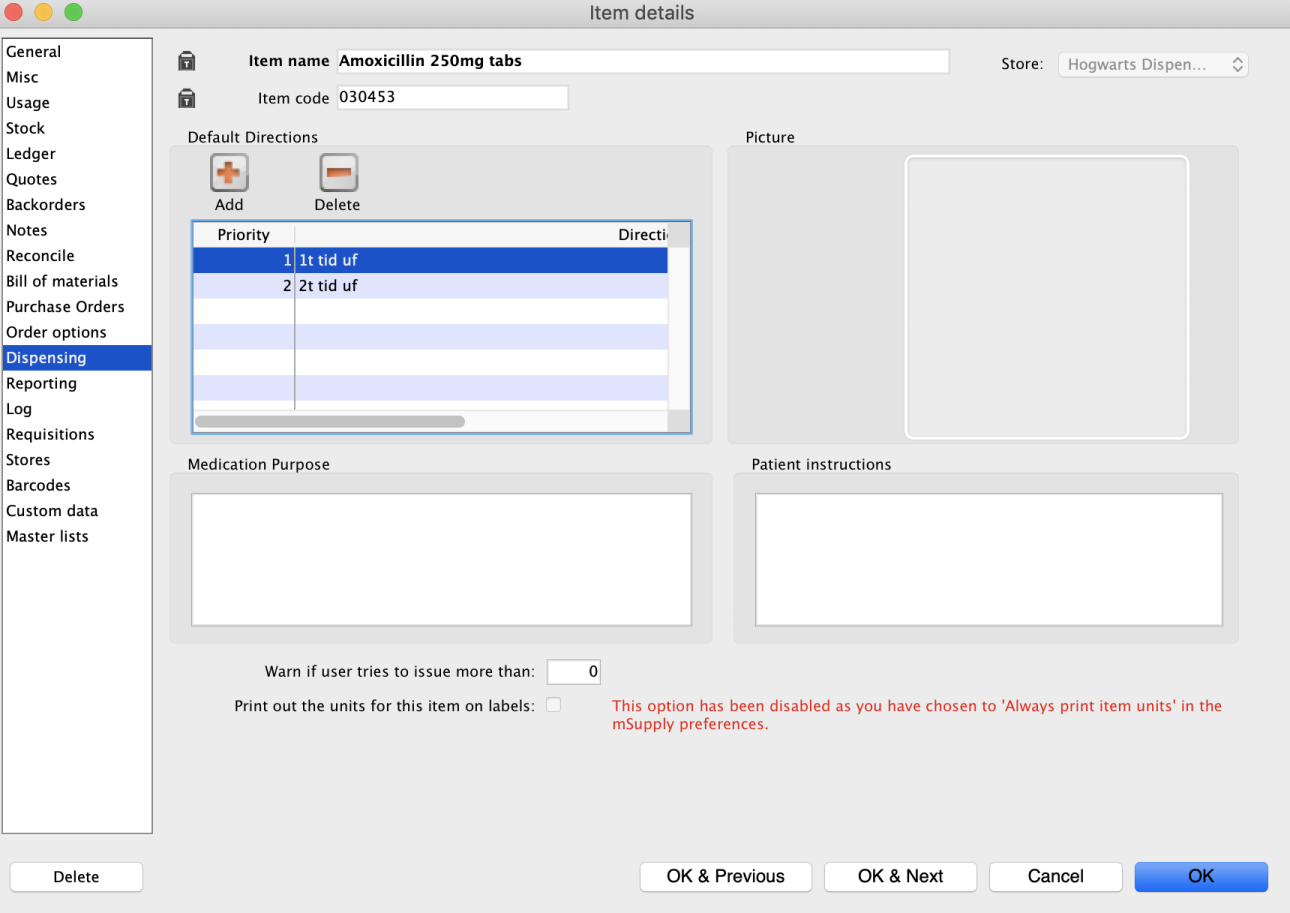Viewport: 1290px width, 913px height.
Task: Go to the Barcodes section
Action: (38, 485)
